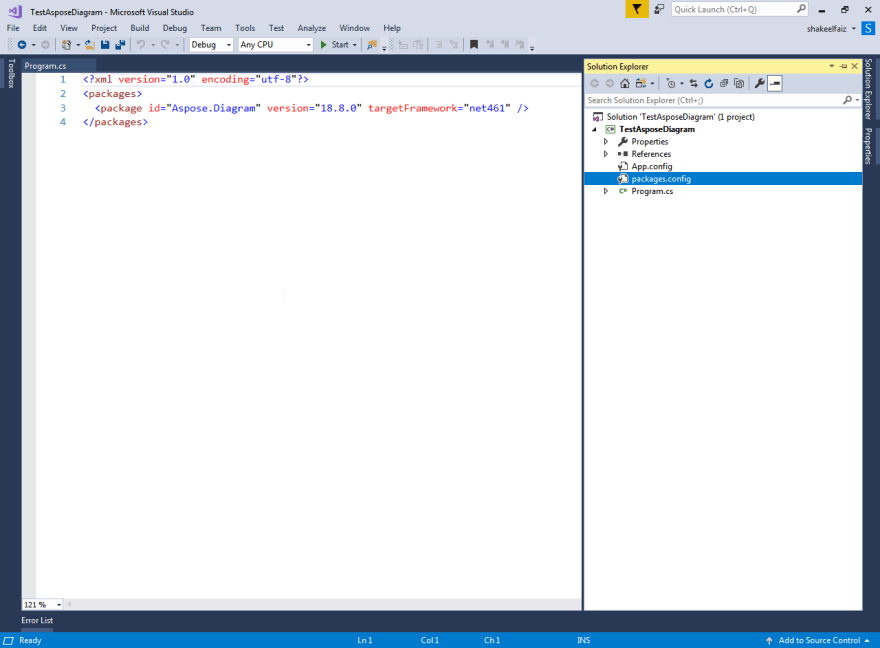Viewport: 880px width, 648px height.
Task: Click the INS status bar indicator
Action: point(583,640)
